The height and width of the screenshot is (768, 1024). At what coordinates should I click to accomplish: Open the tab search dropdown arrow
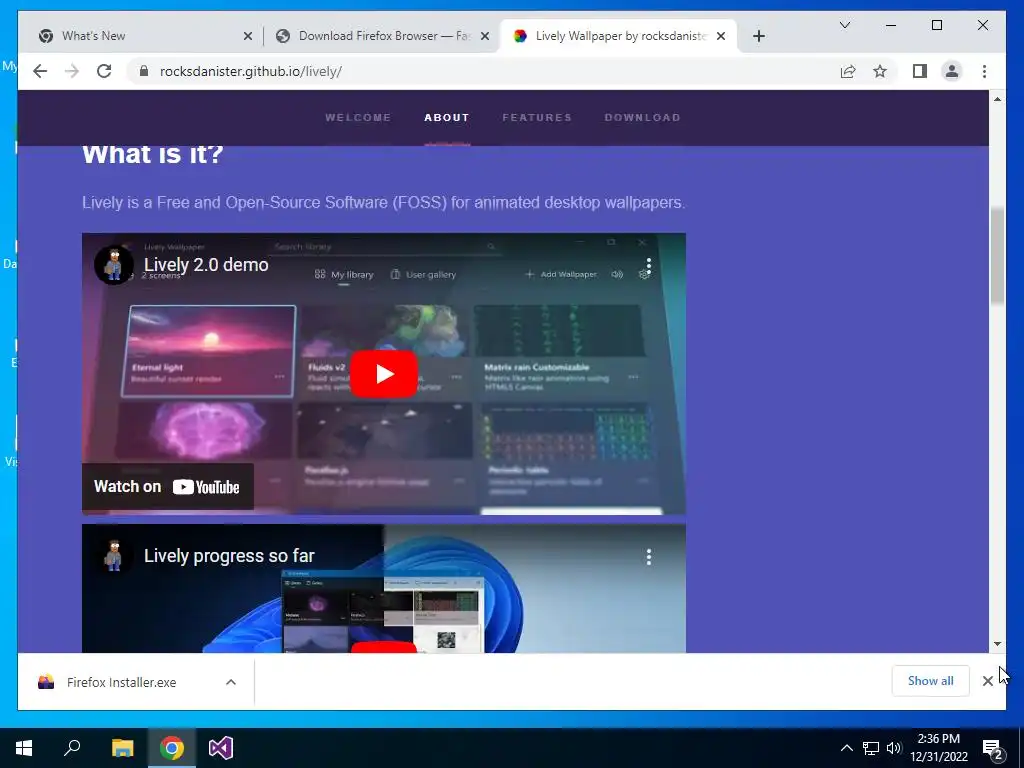pyautogui.click(x=844, y=25)
